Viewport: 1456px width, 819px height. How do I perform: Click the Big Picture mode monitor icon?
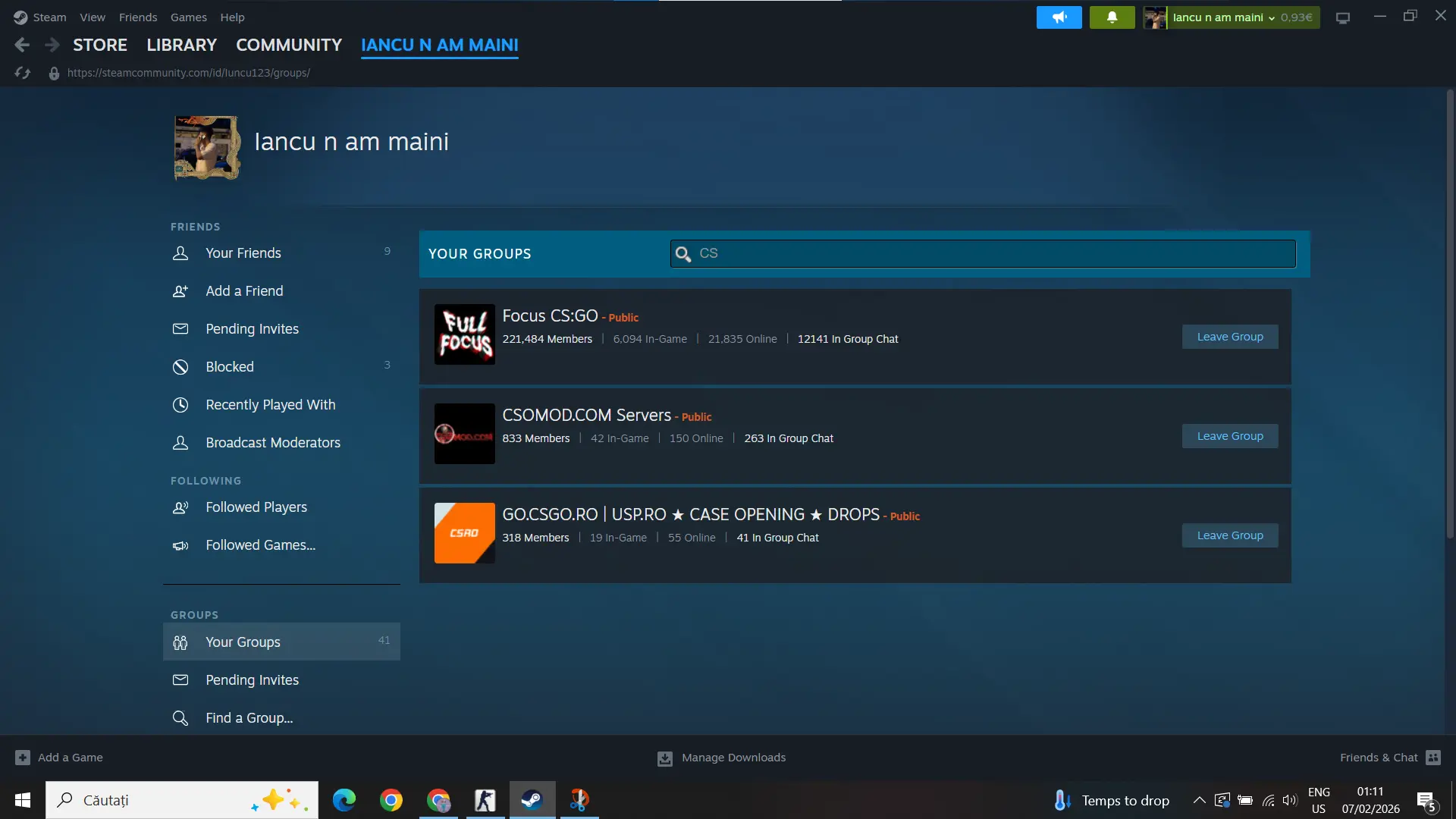[1343, 17]
